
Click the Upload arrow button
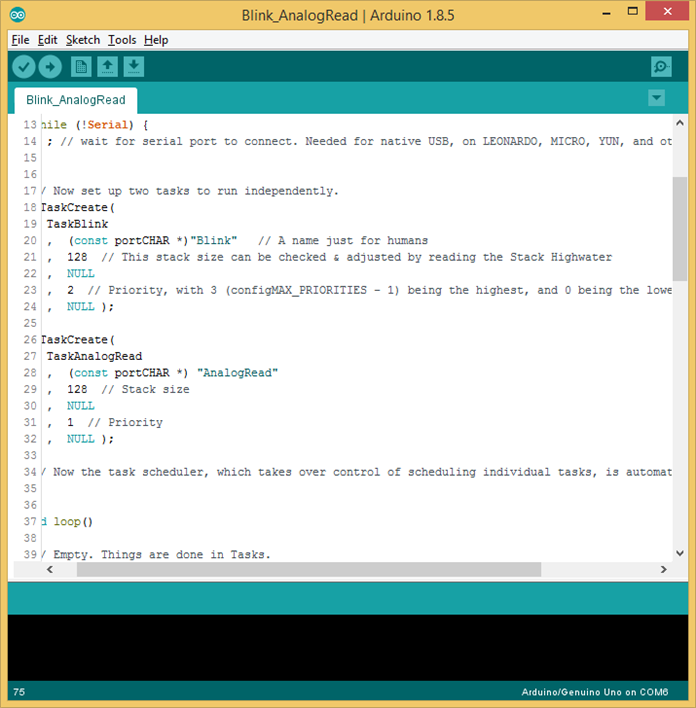[x=50, y=67]
